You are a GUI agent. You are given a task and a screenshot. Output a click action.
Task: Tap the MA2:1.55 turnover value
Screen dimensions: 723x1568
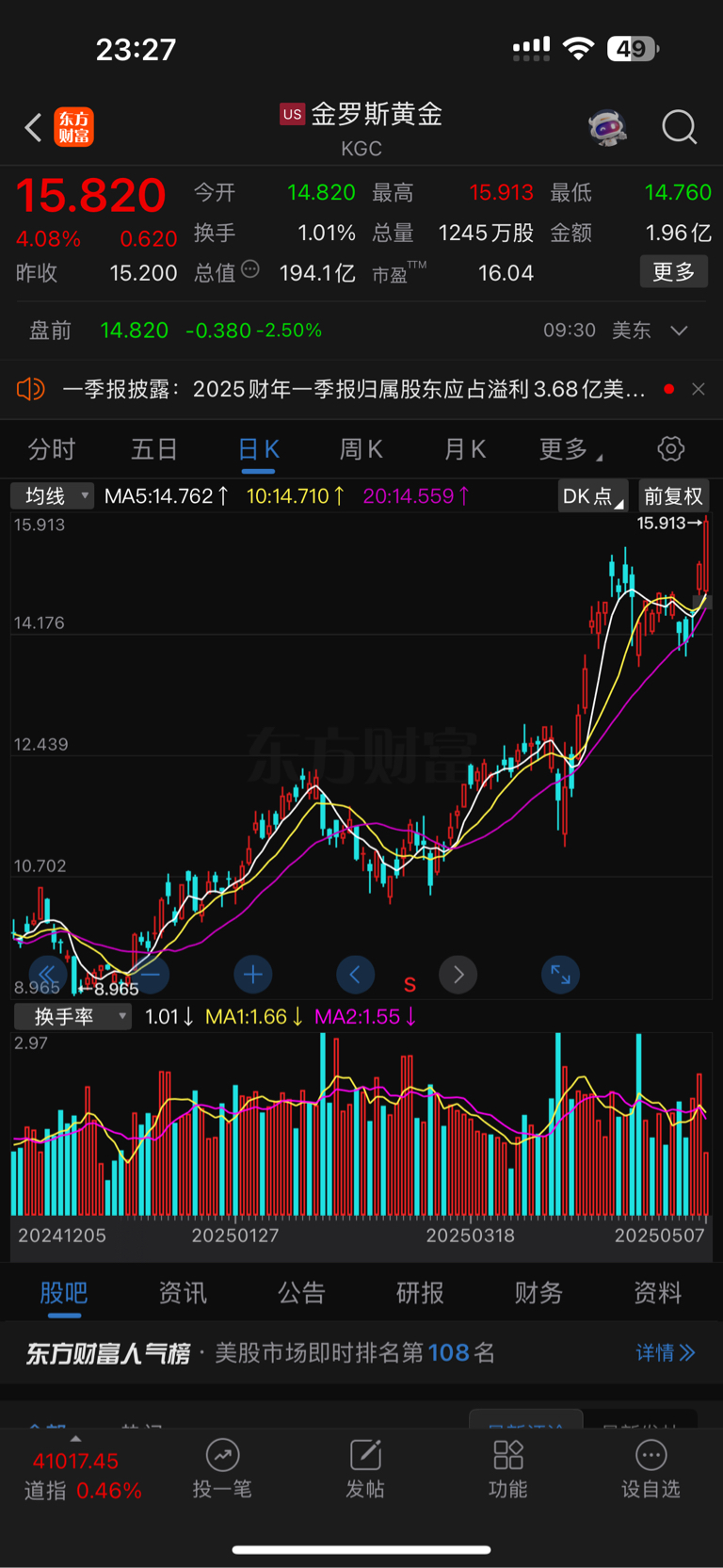[x=365, y=1017]
